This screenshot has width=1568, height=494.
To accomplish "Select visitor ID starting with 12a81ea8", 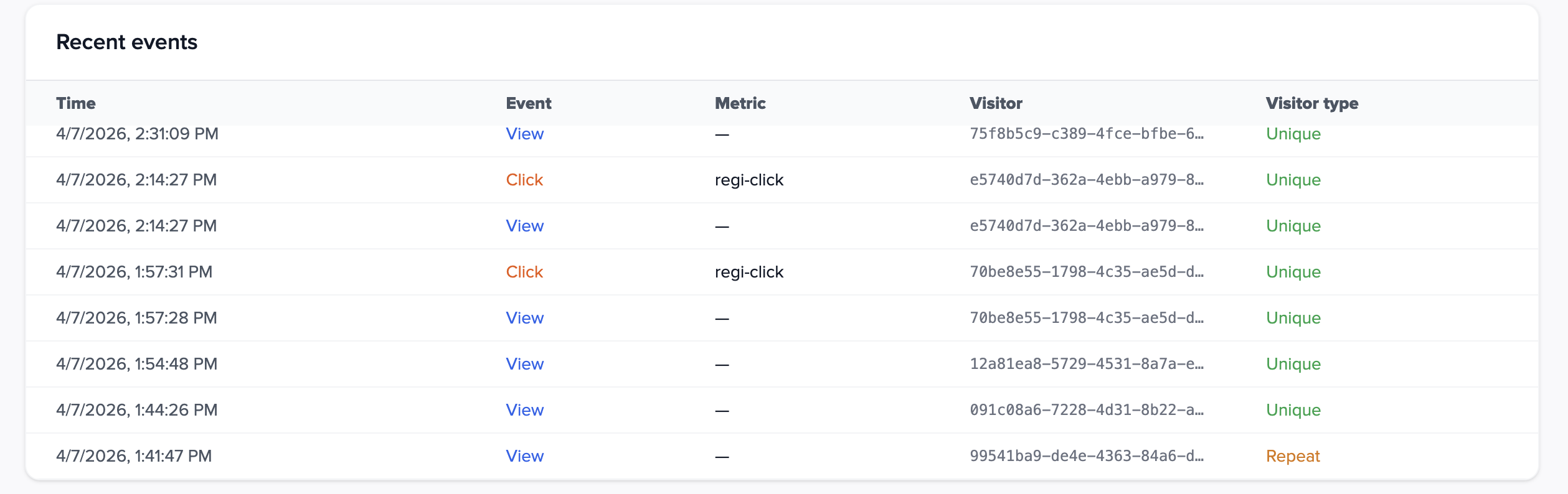I will [x=1086, y=364].
